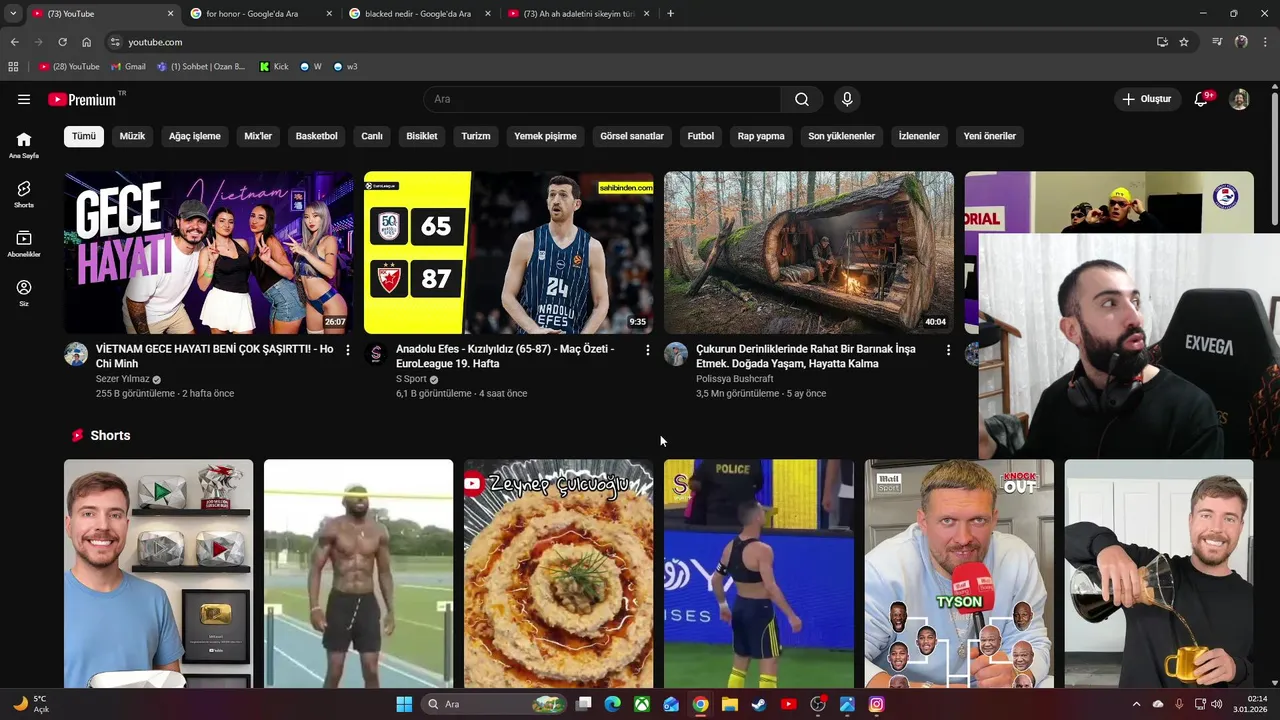Open the YouTube hamburger guide menu

coord(24,99)
